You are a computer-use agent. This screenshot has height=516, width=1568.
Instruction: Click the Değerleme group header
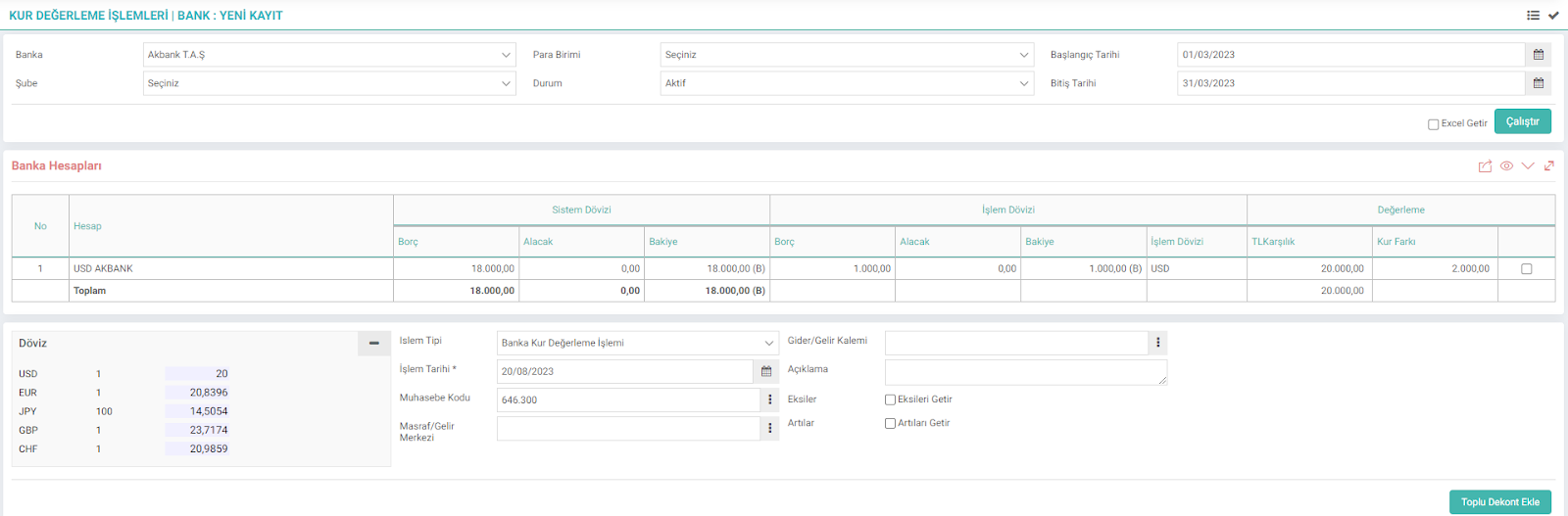(1400, 210)
